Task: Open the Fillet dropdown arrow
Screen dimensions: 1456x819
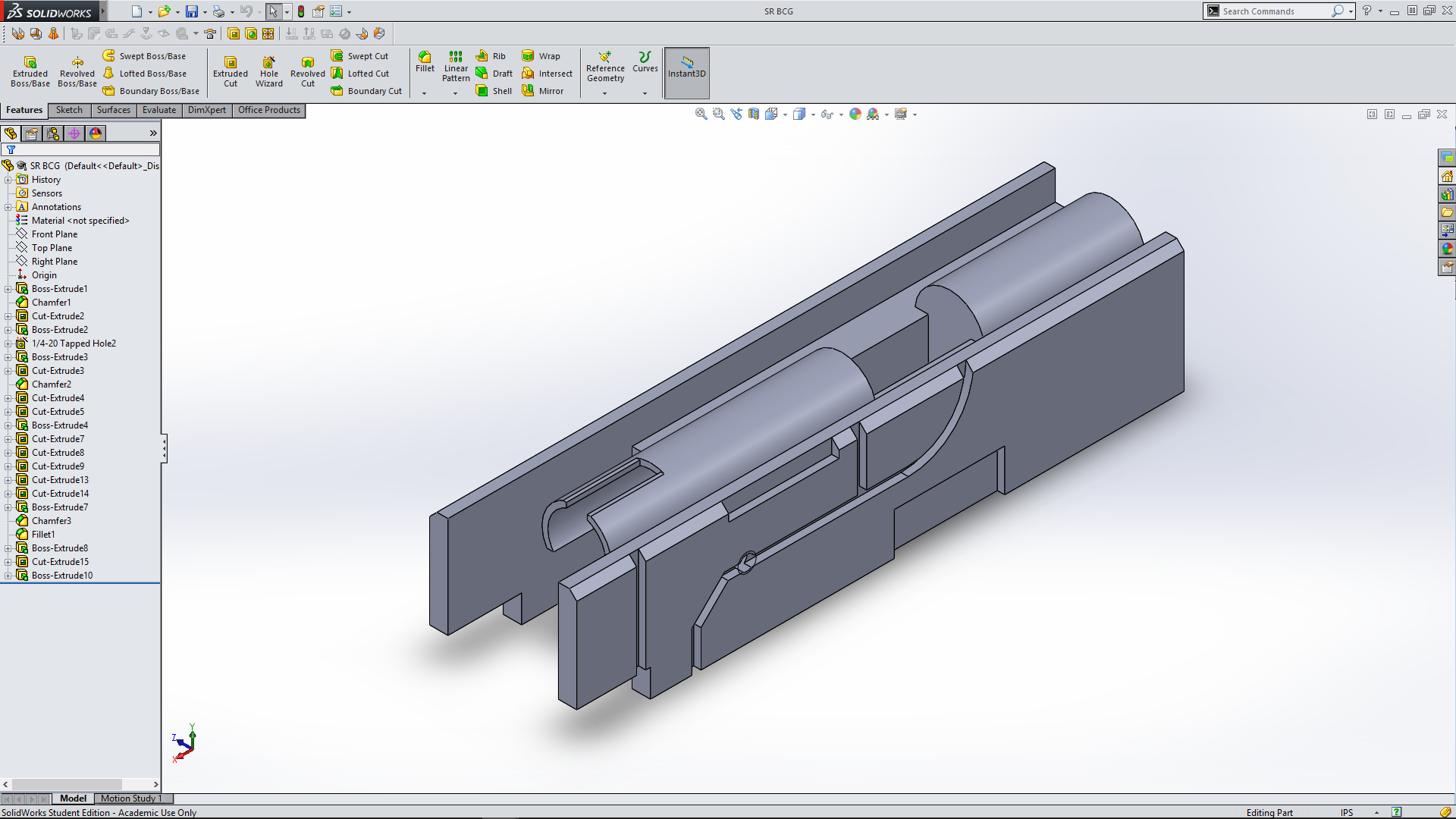Action: (x=425, y=93)
